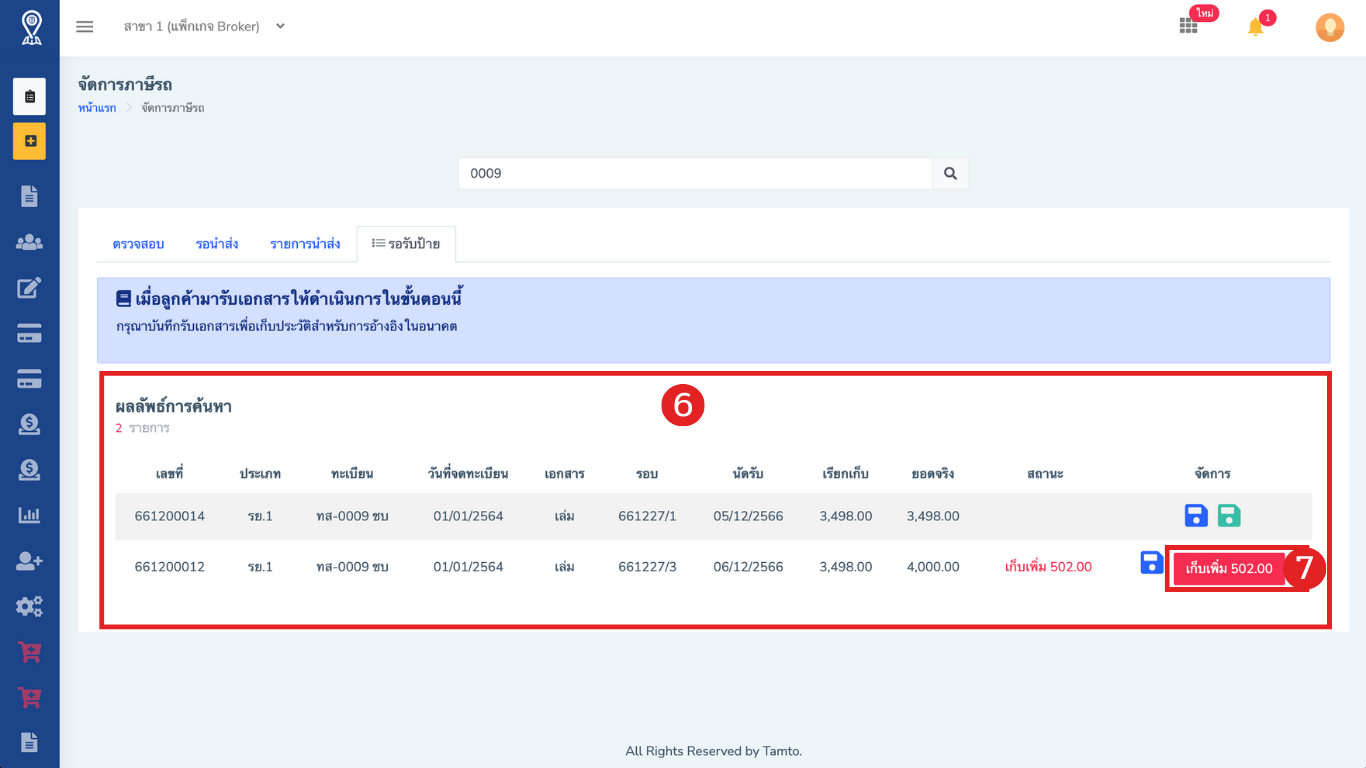Click the magnifier search button

pos(950,174)
